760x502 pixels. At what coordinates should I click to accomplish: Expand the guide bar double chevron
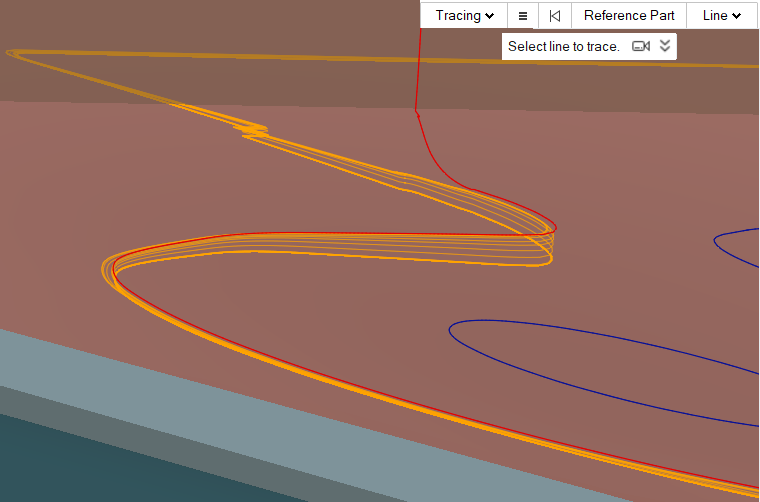pyautogui.click(x=665, y=46)
